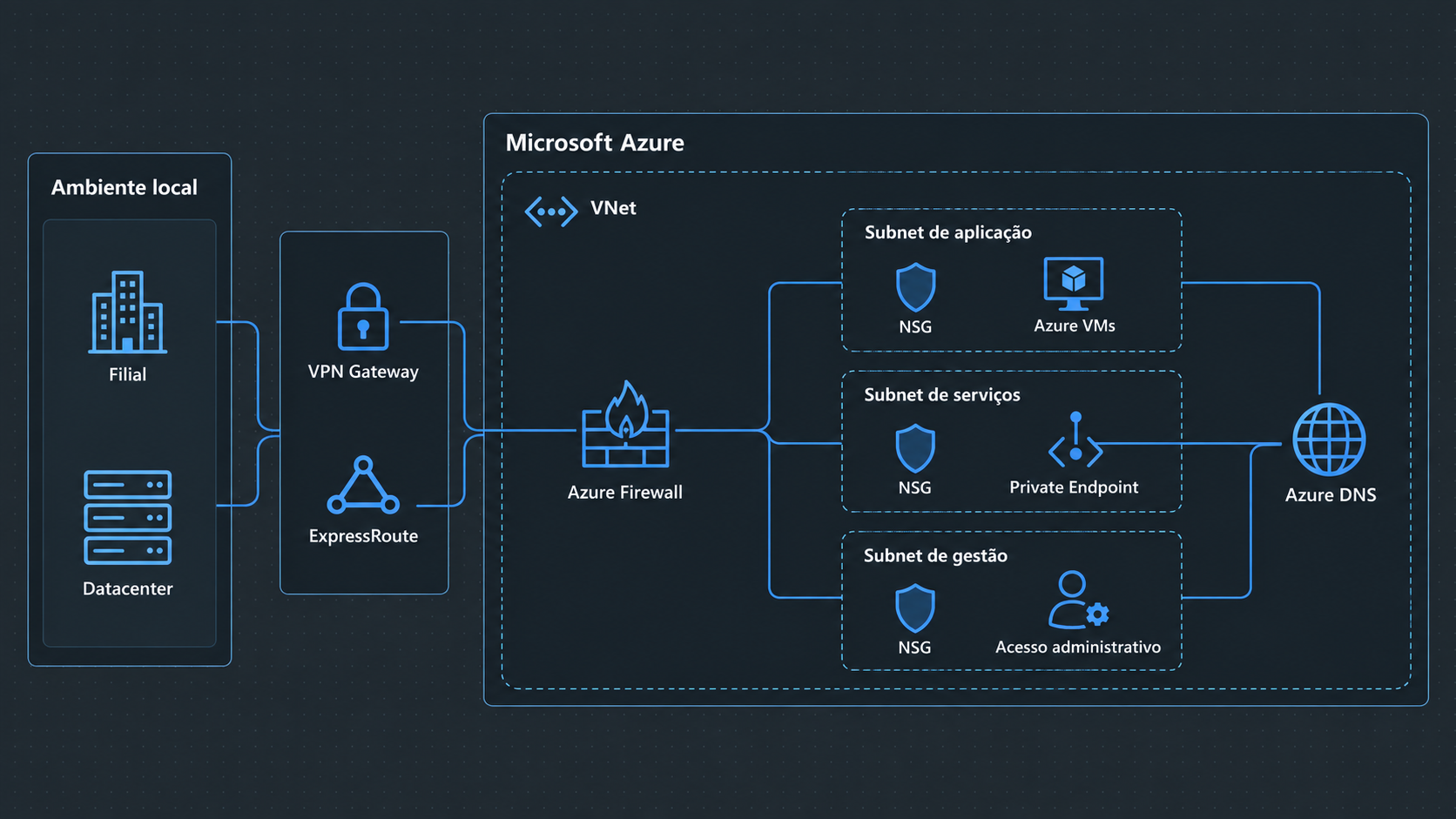
Task: Click the NSG shield in Subnet de serviços
Action: (x=915, y=448)
